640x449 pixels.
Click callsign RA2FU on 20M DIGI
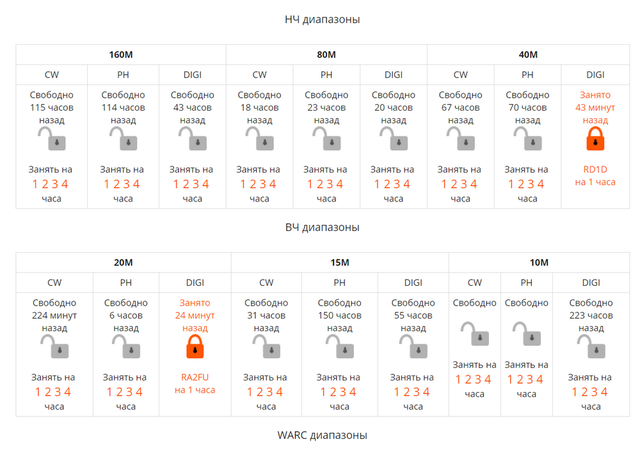pos(195,377)
